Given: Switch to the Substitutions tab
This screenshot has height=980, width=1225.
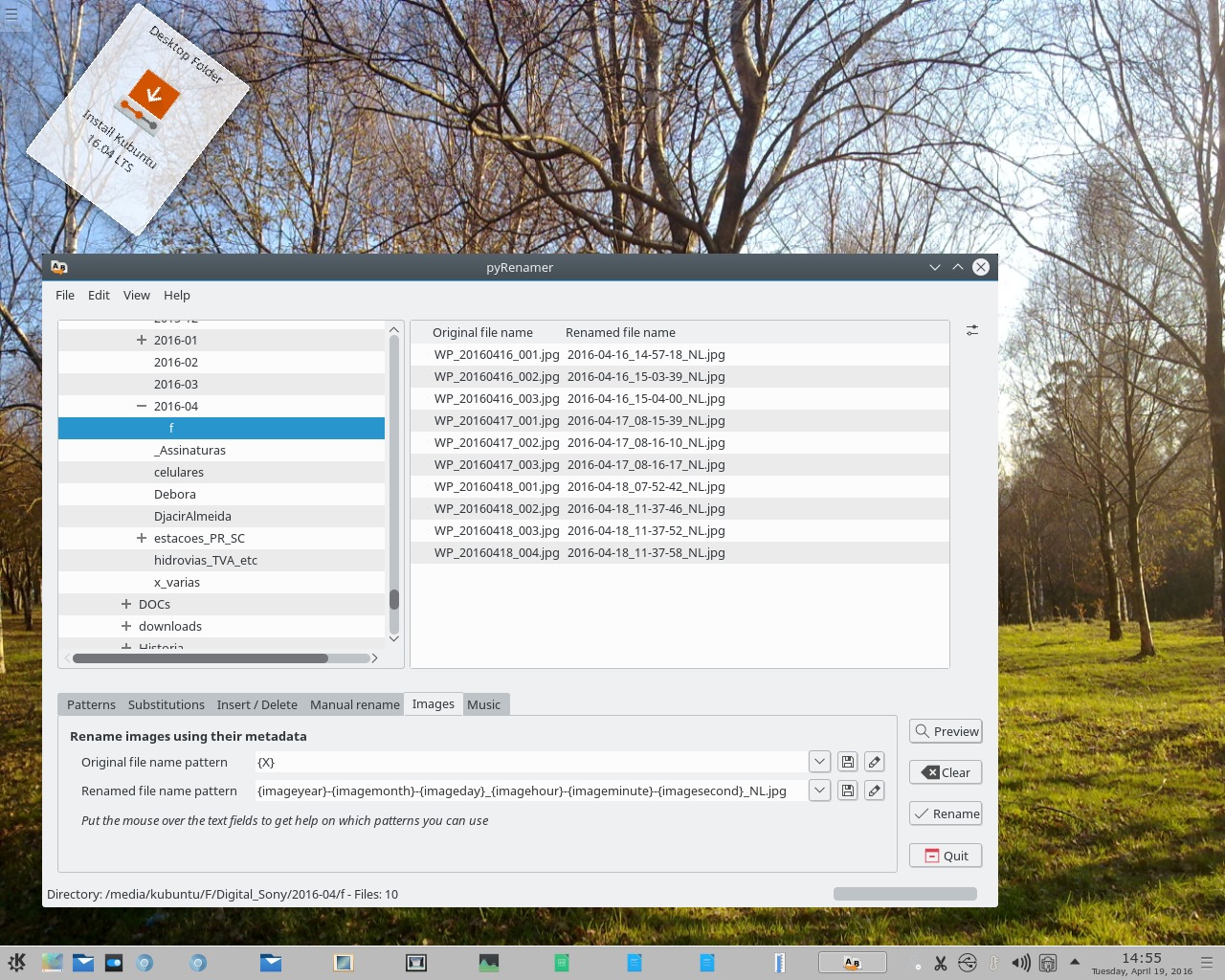Looking at the screenshot, I should point(166,704).
